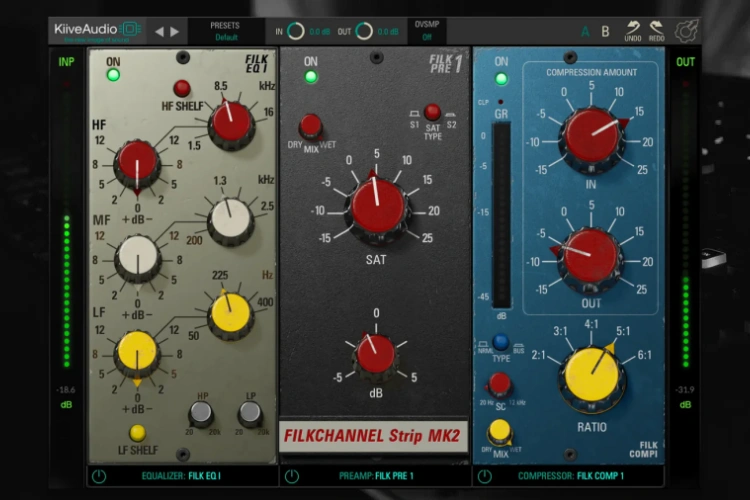The height and width of the screenshot is (500, 750).
Task: Go to the previous preset arrow
Action: pos(159,32)
